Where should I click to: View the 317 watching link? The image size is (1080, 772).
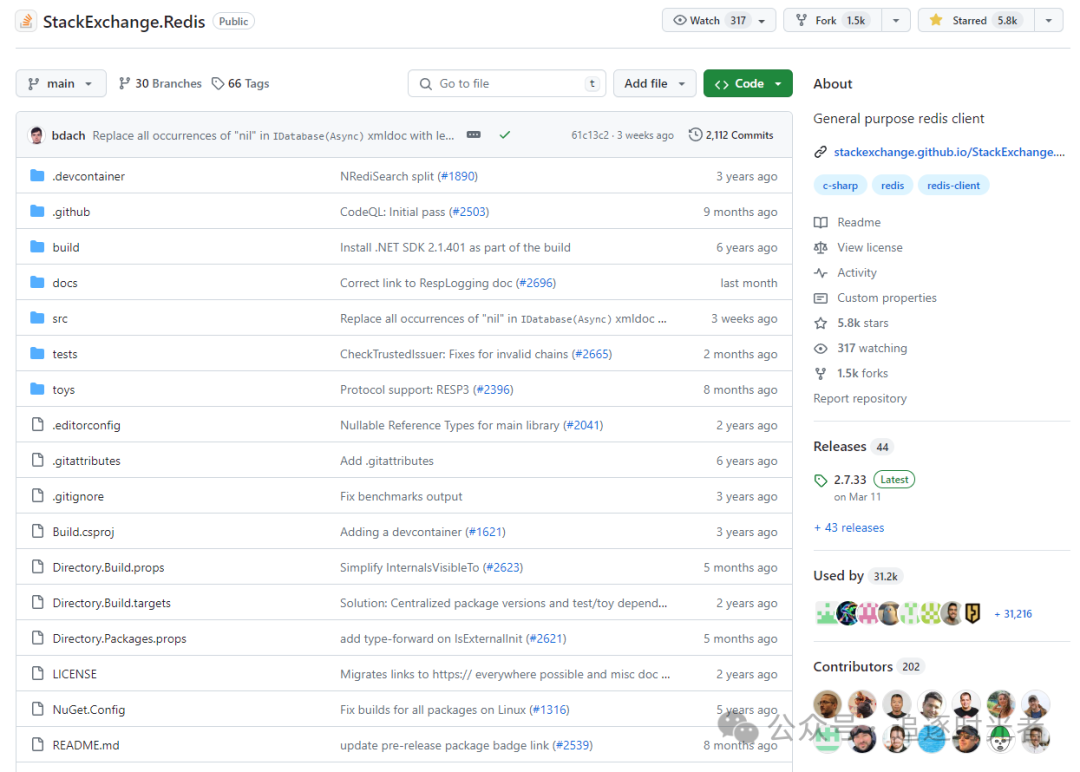pos(860,348)
